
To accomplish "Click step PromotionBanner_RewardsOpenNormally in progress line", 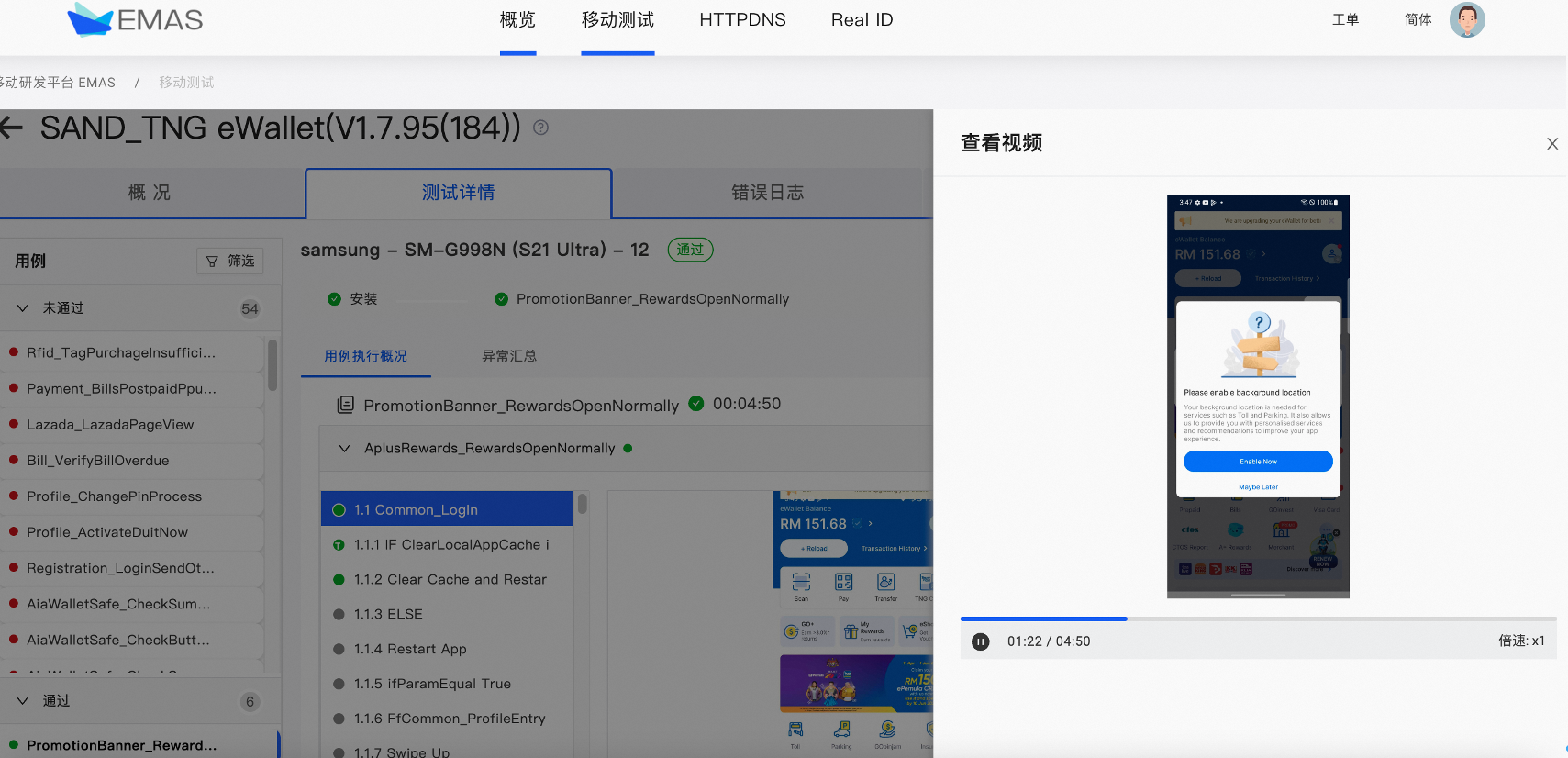I will [x=641, y=299].
